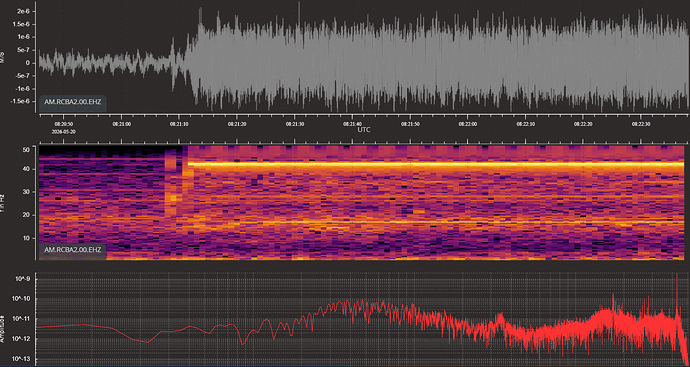Viewport: 690px width, 367px height.
Task: Click the 20 Hz spectrogram axis label
Action: pos(26,215)
